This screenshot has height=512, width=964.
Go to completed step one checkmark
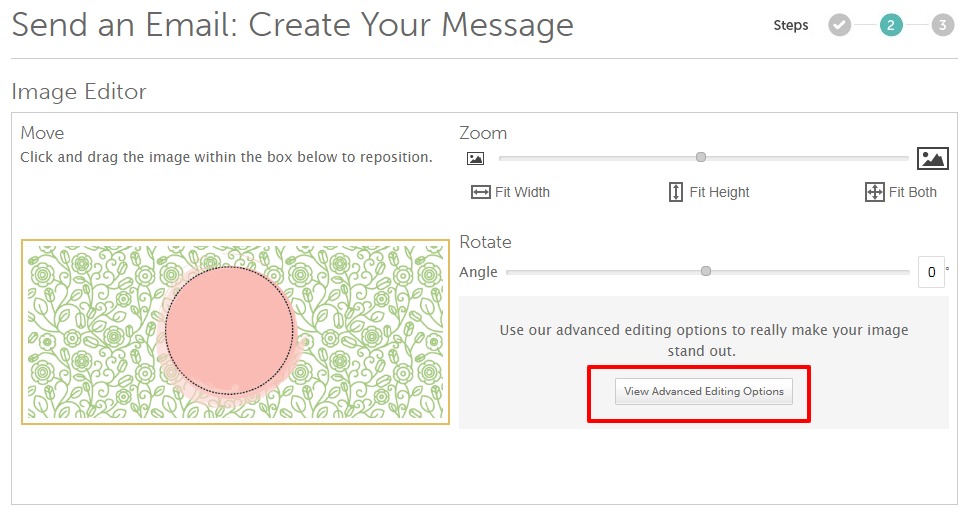click(x=839, y=25)
